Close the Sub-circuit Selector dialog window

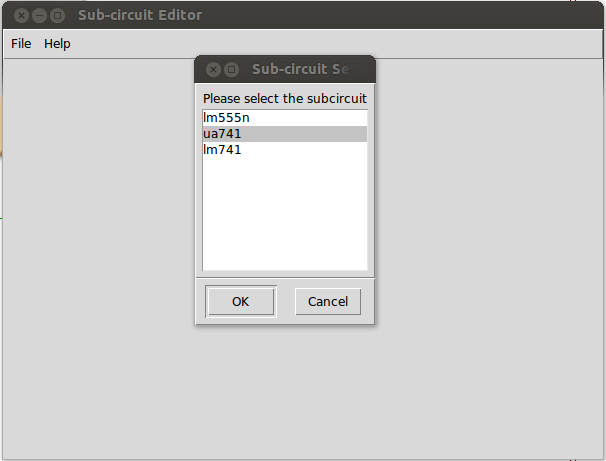click(x=213, y=70)
